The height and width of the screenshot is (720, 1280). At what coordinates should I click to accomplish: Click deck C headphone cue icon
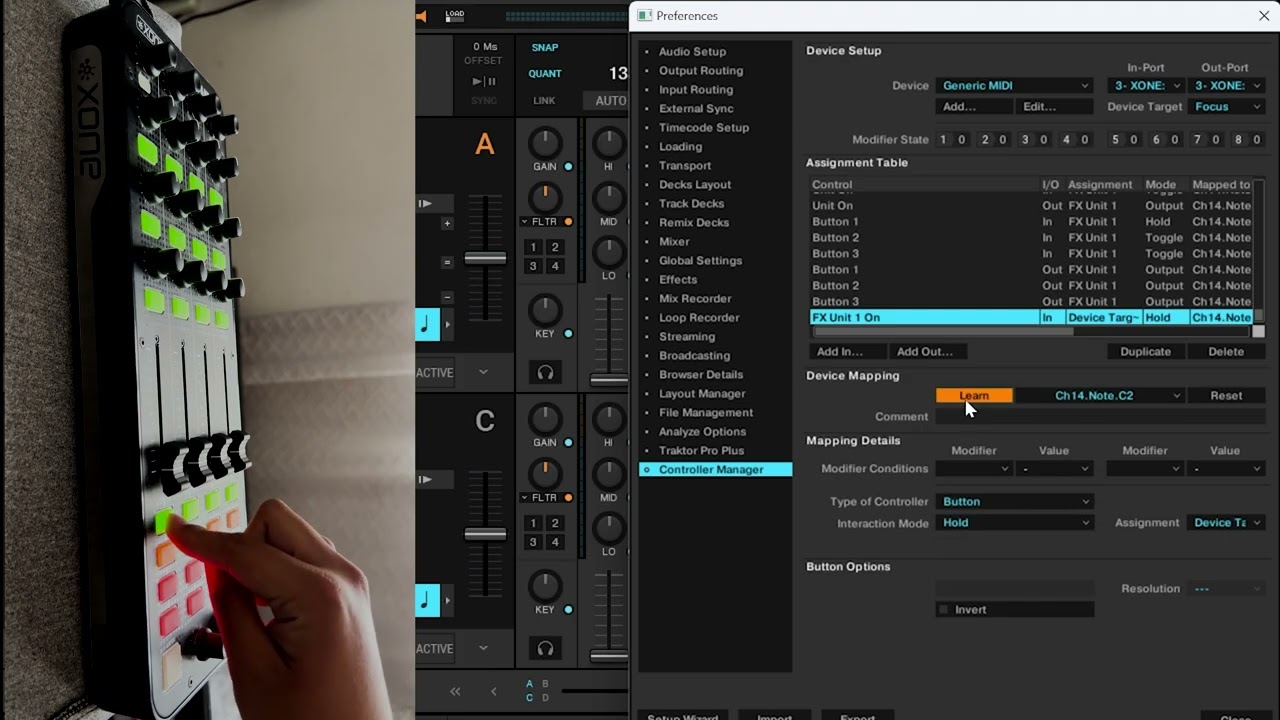pos(545,648)
